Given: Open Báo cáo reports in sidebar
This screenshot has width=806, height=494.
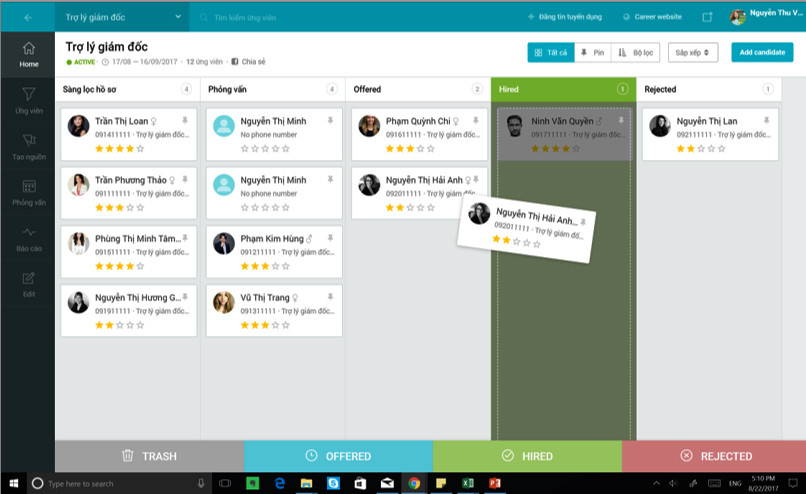Looking at the screenshot, I should (28, 238).
